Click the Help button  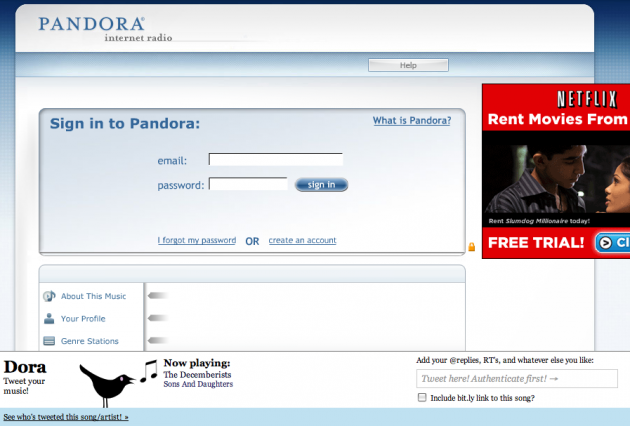pos(408,65)
